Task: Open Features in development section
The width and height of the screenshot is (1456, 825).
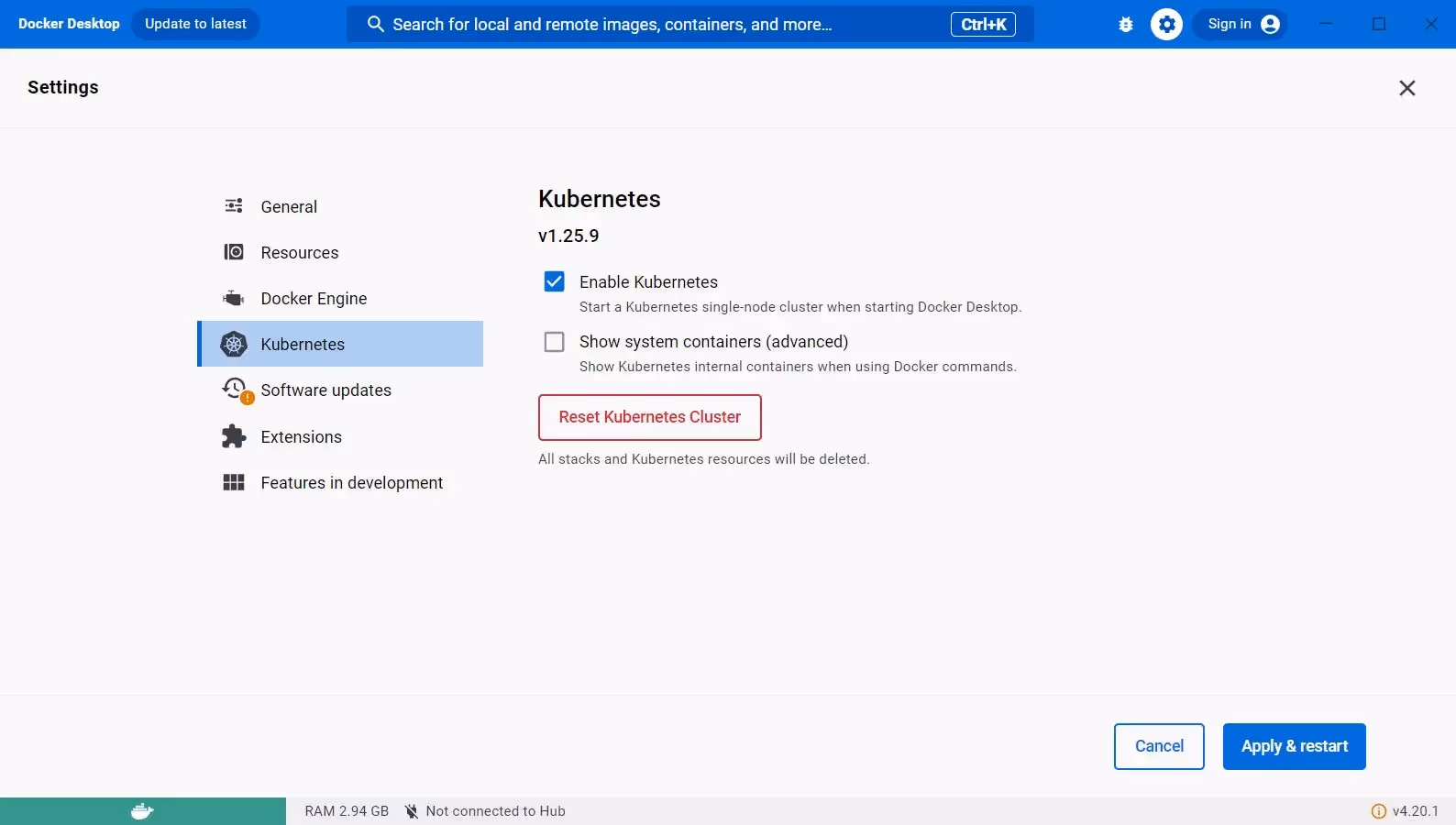Action: click(340, 482)
